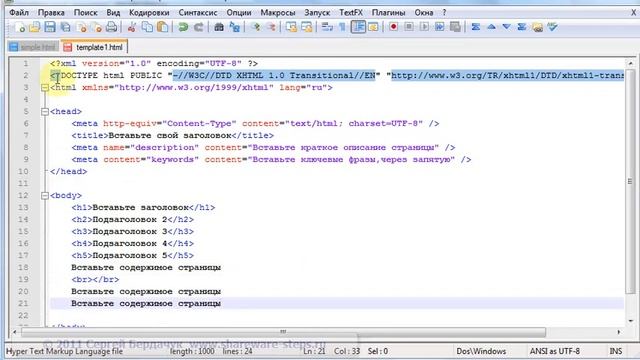Open the Запуск menu

click(x=317, y=13)
